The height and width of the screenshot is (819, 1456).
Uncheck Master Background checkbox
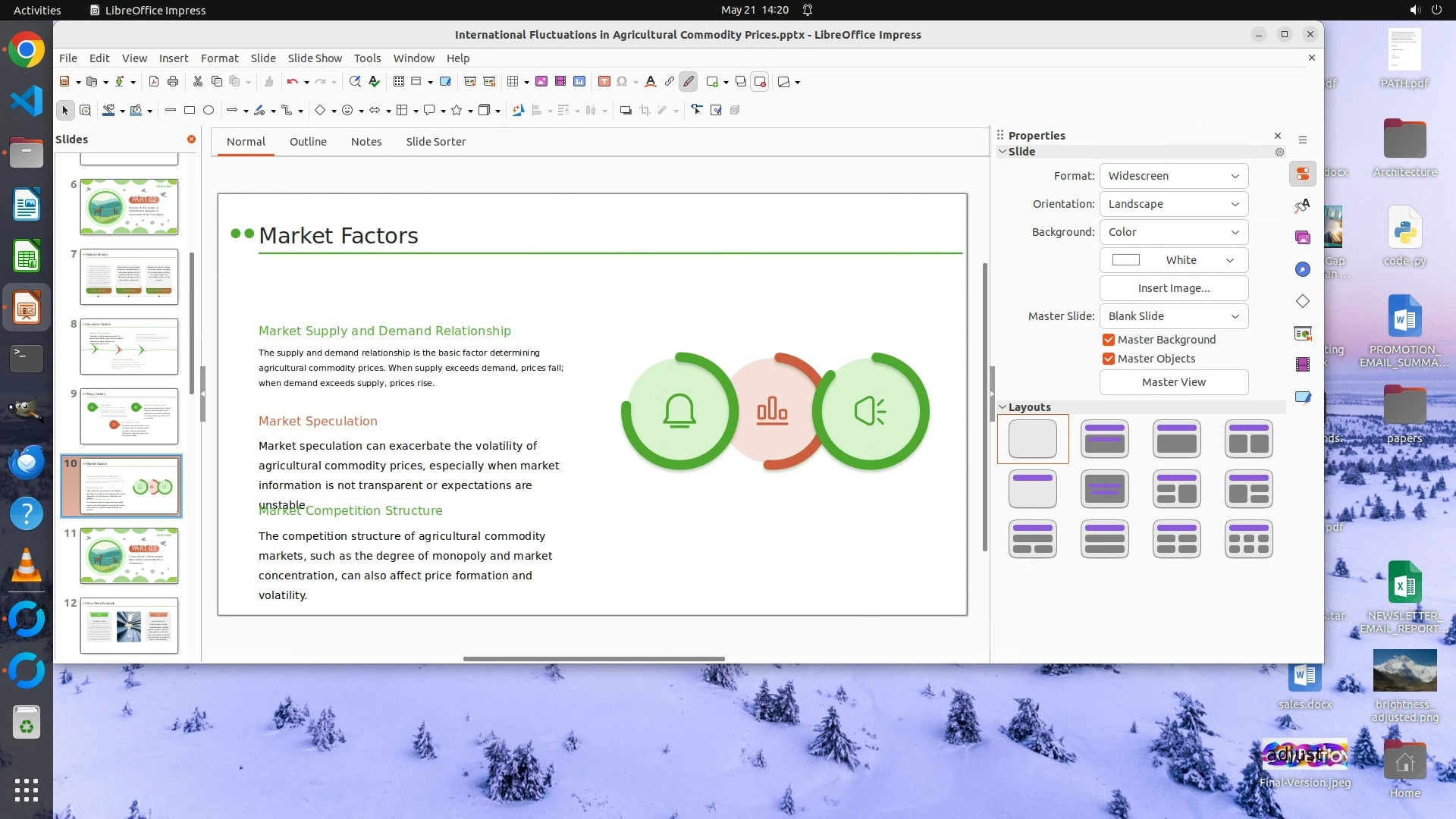coord(1109,340)
